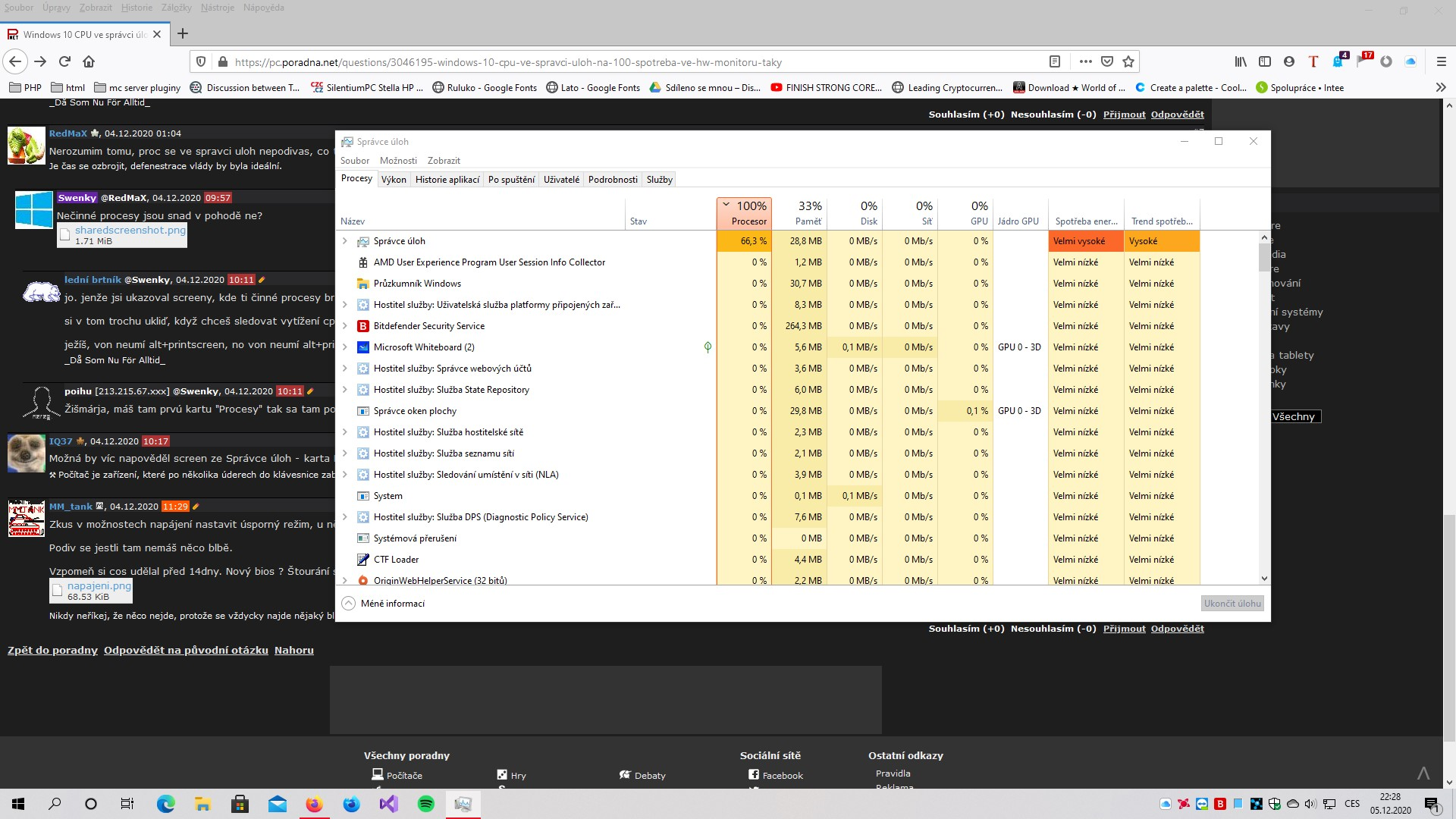Click the Reader view icon in address bar
1456x819 pixels.
point(1054,62)
